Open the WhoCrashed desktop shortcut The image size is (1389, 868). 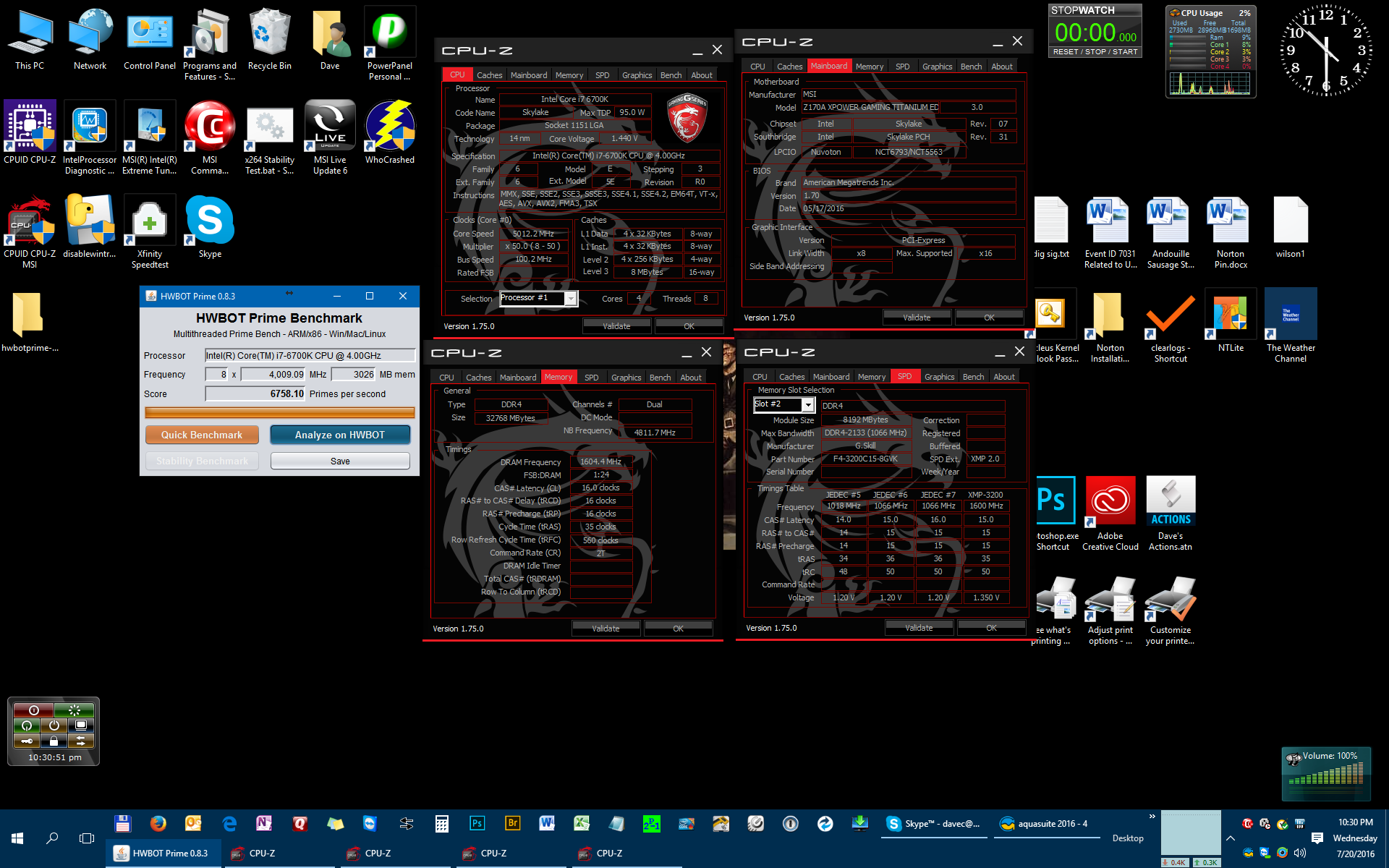(390, 134)
